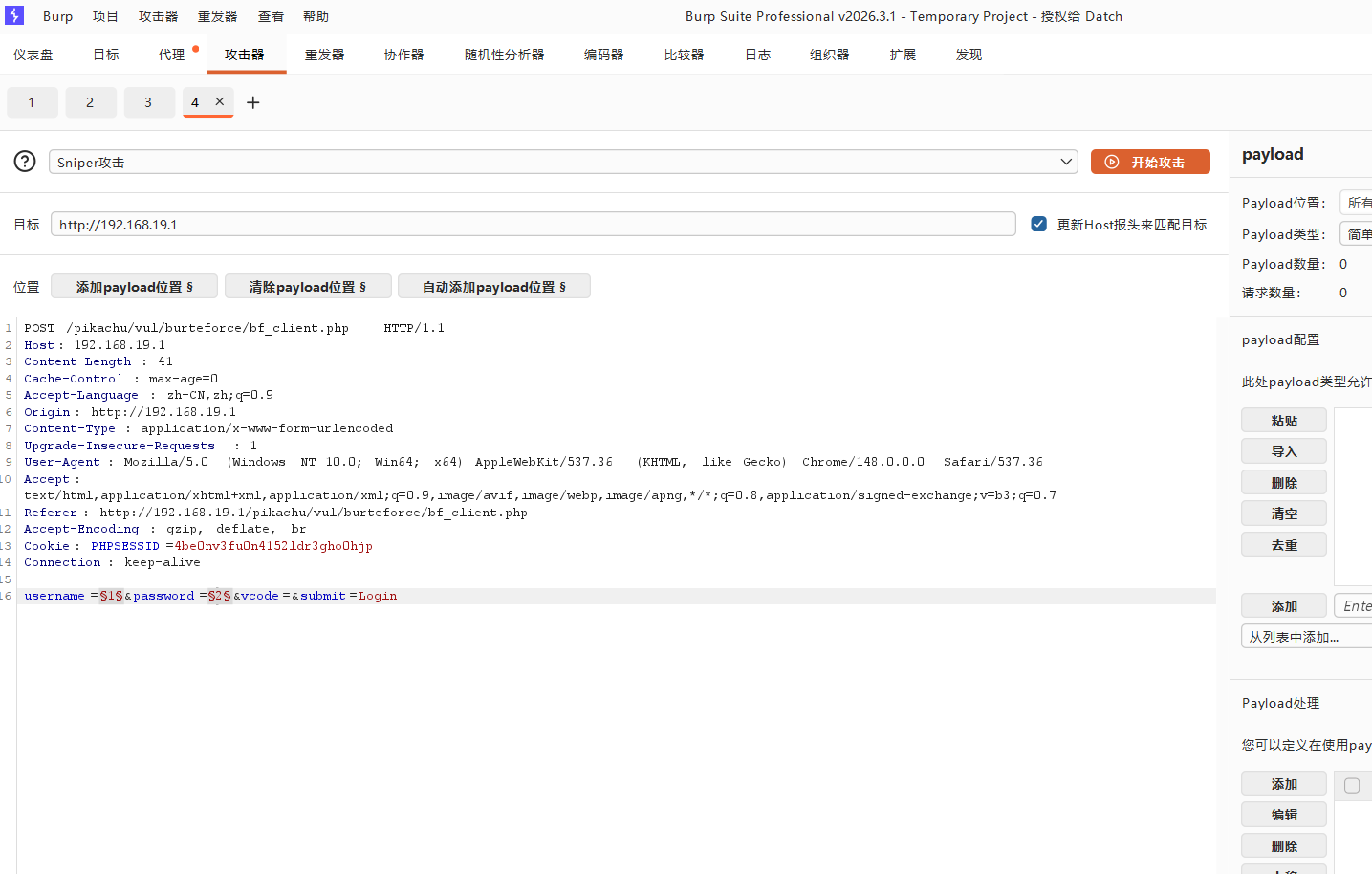The height and width of the screenshot is (874, 1372).
Task: Click the 开始攻击 button
Action: 1150,162
